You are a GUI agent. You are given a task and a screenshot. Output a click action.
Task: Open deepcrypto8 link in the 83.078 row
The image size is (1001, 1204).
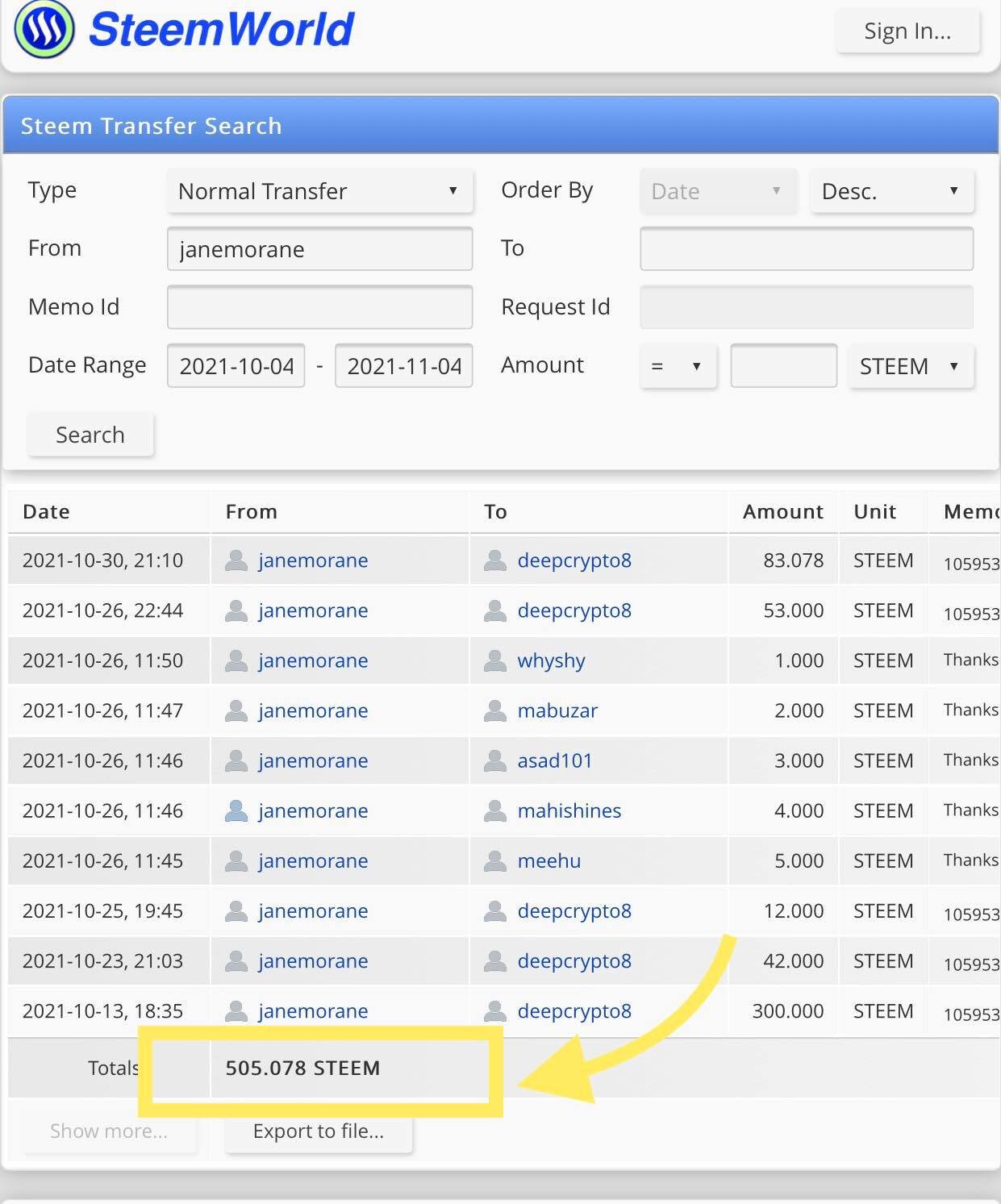click(574, 560)
